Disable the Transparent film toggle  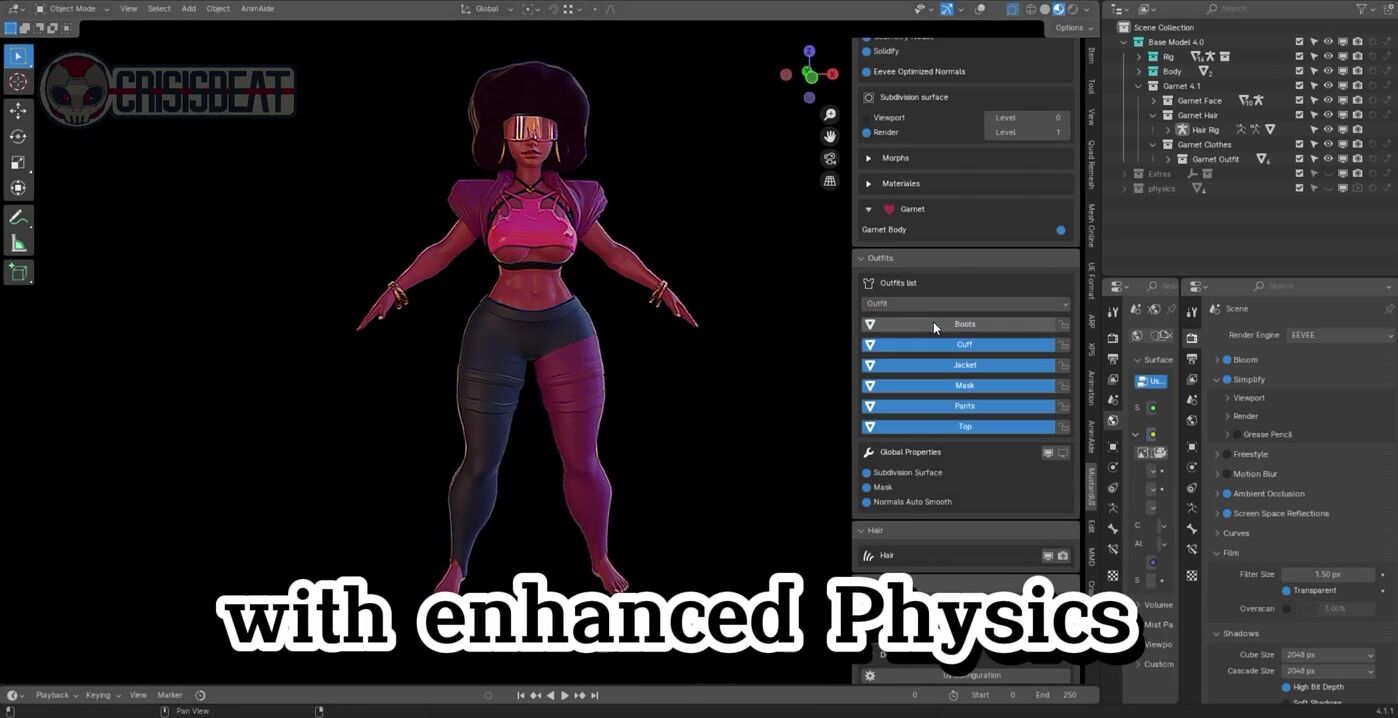1286,591
